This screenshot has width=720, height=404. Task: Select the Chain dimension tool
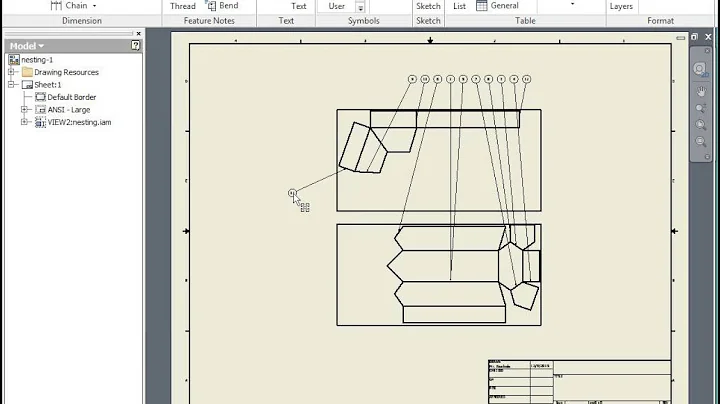coord(69,6)
